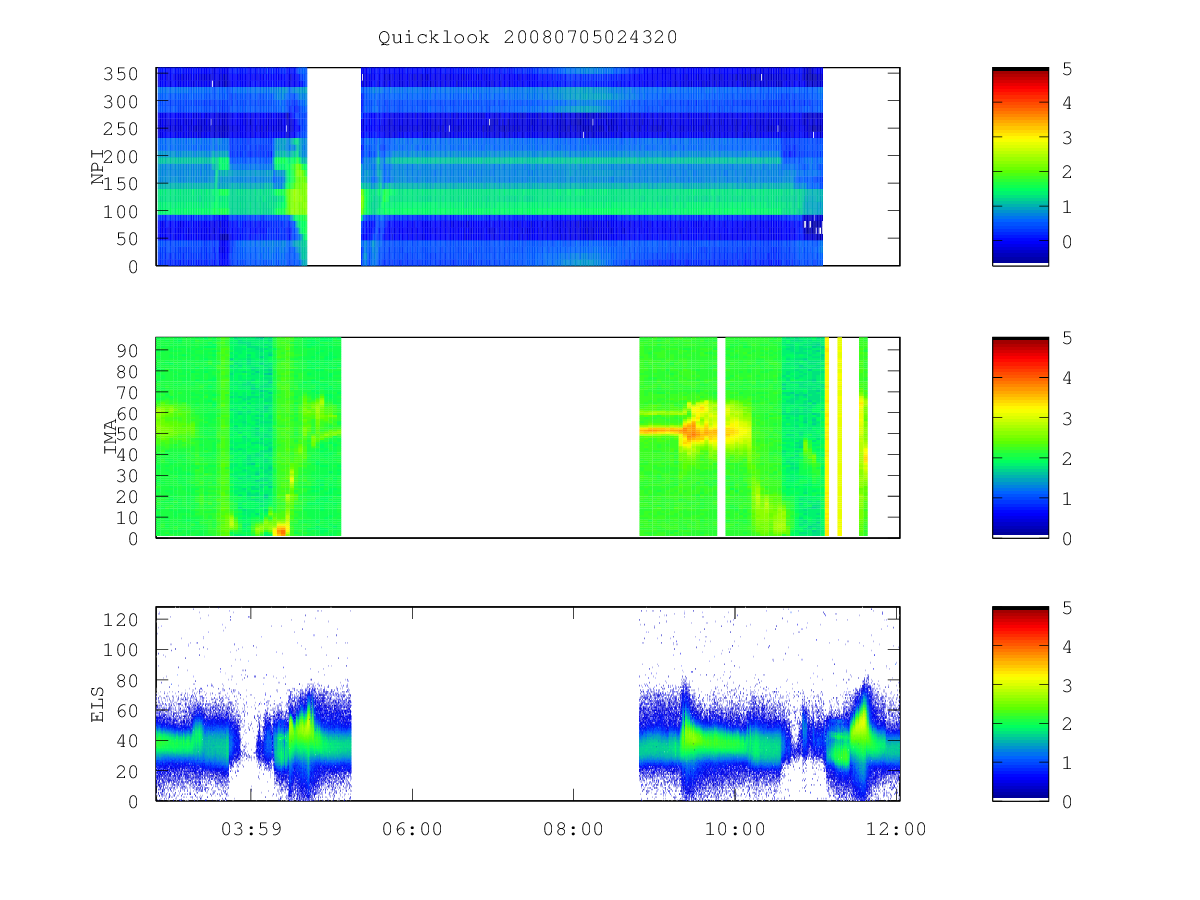
Task: Select the ELS y-axis label
Action: (x=98, y=704)
